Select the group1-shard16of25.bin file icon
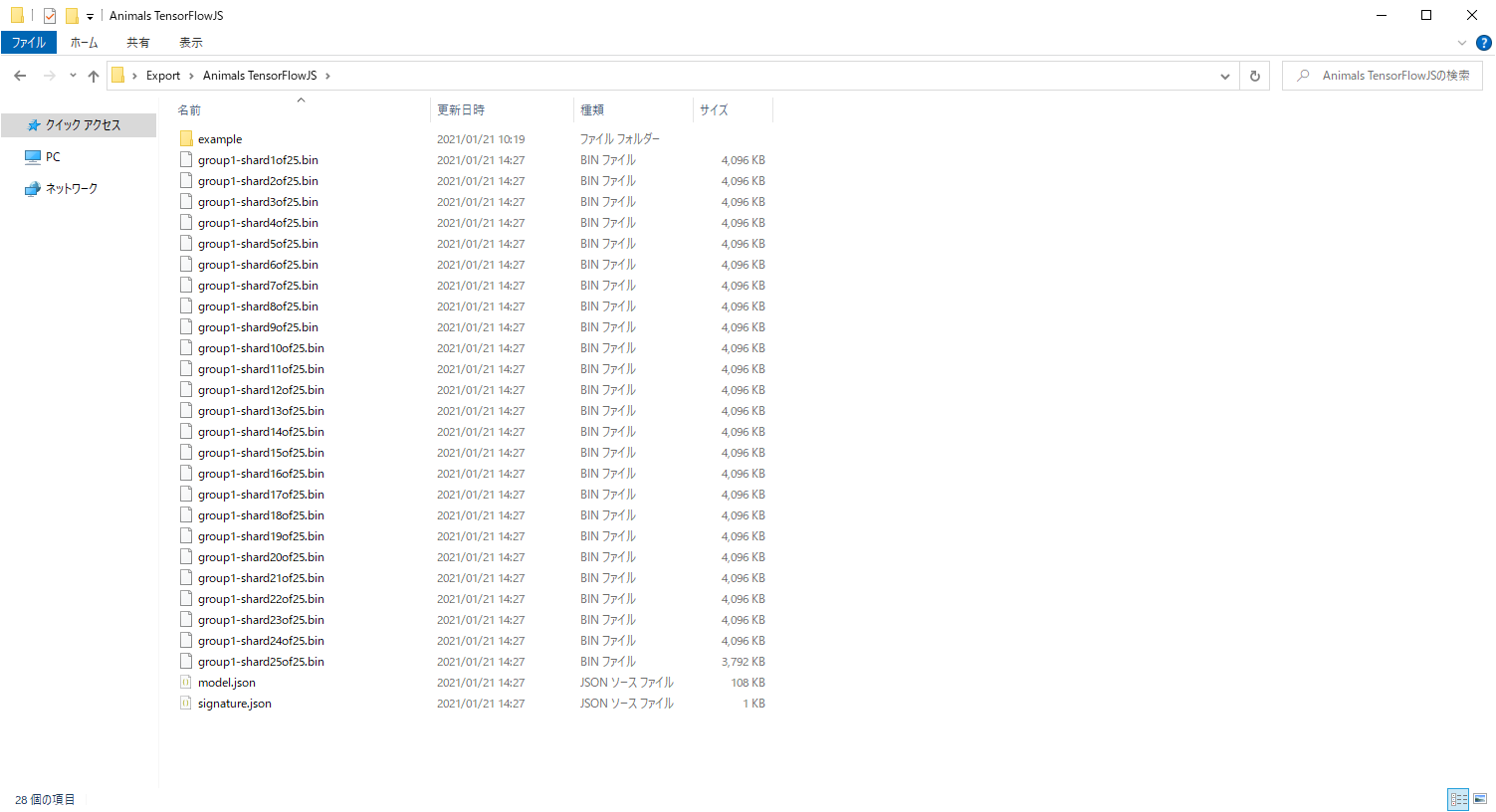The image size is (1496, 812). [x=186, y=474]
